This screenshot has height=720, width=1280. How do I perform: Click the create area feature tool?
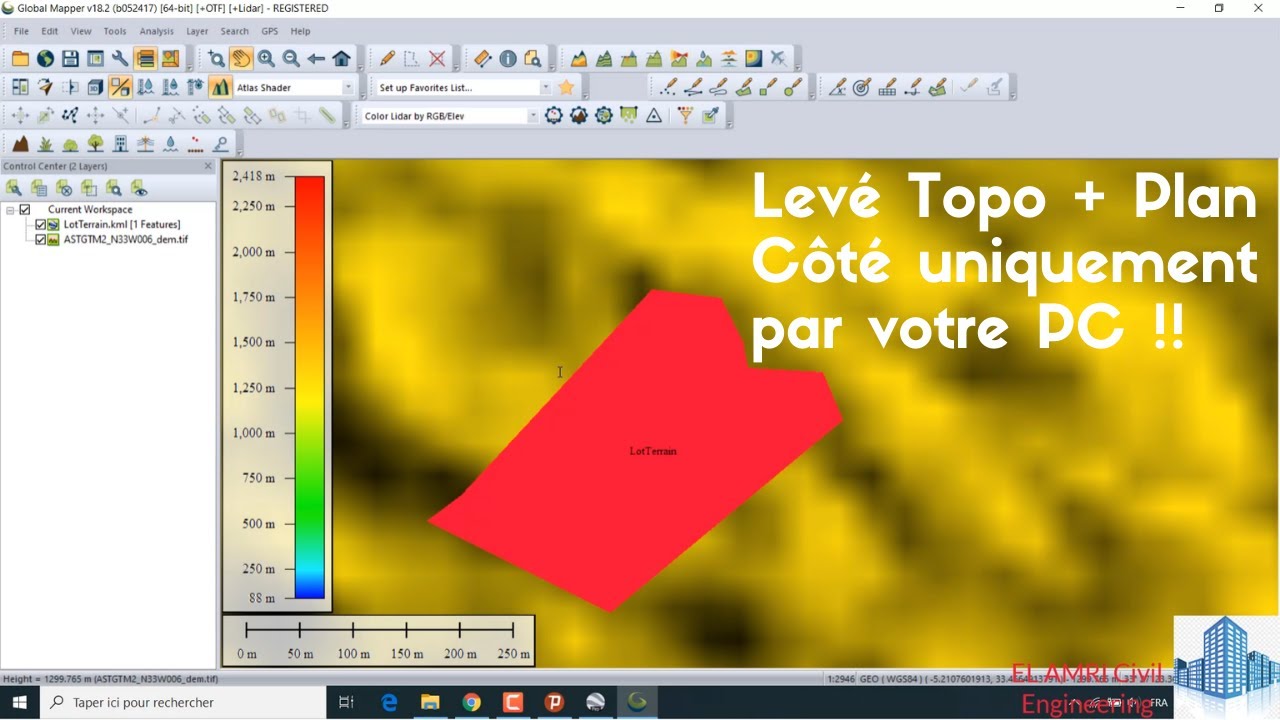pos(743,87)
